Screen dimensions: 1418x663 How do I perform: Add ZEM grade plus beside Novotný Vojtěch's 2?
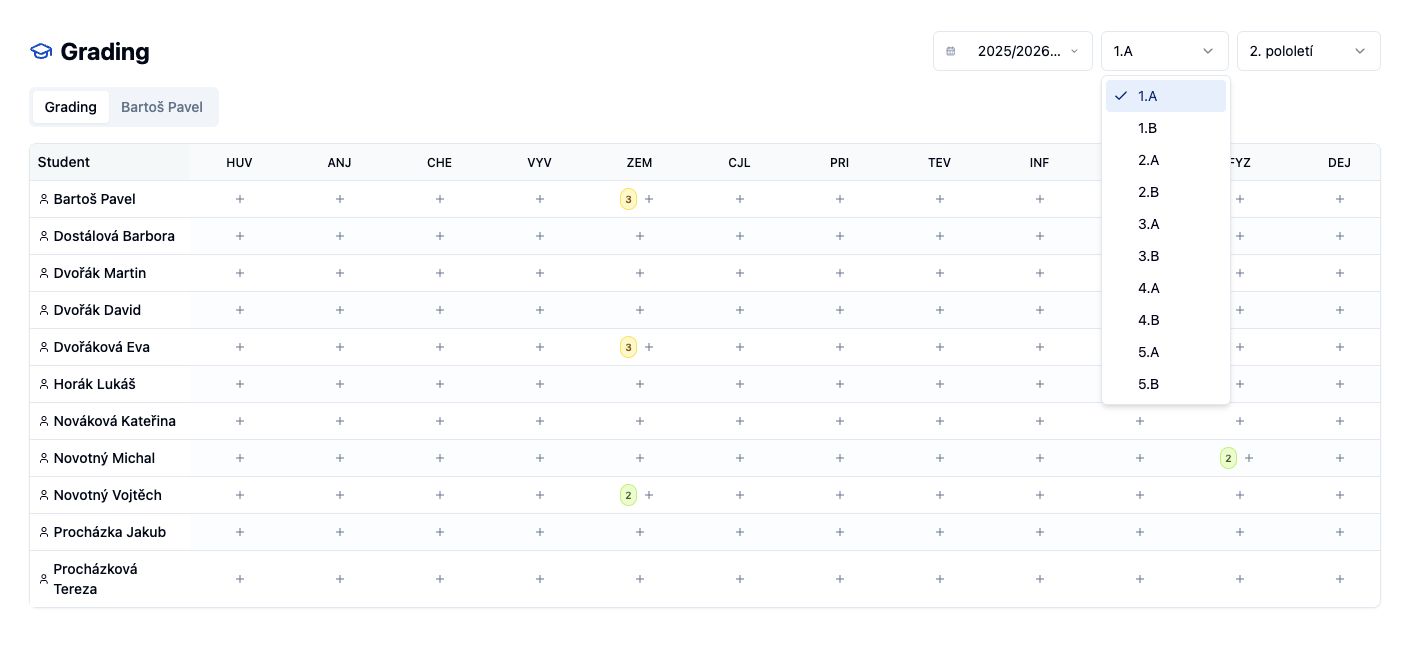coord(649,495)
